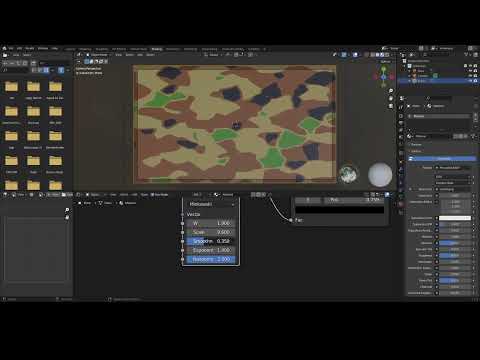Select the Material slot in the properties list
Screen dimensions: 480x360
pyautogui.click(x=438, y=116)
